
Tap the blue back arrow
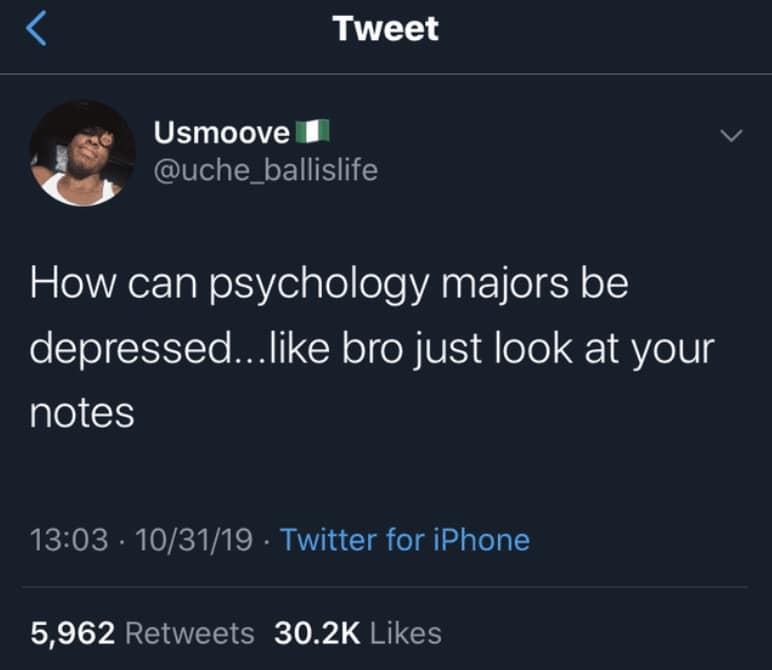(36, 29)
